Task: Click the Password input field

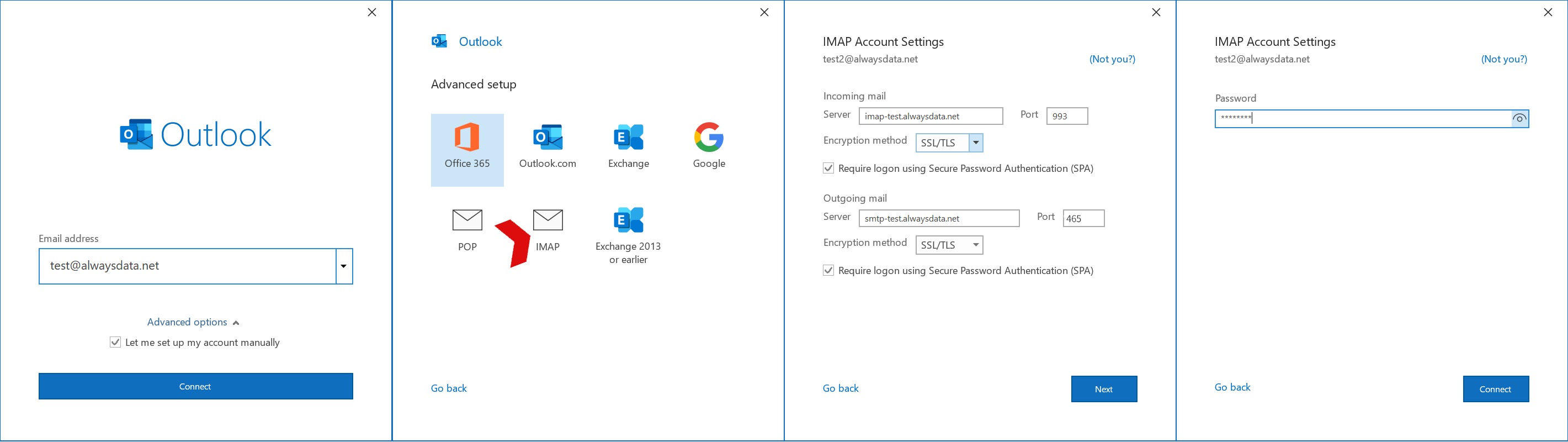Action: tap(1363, 119)
